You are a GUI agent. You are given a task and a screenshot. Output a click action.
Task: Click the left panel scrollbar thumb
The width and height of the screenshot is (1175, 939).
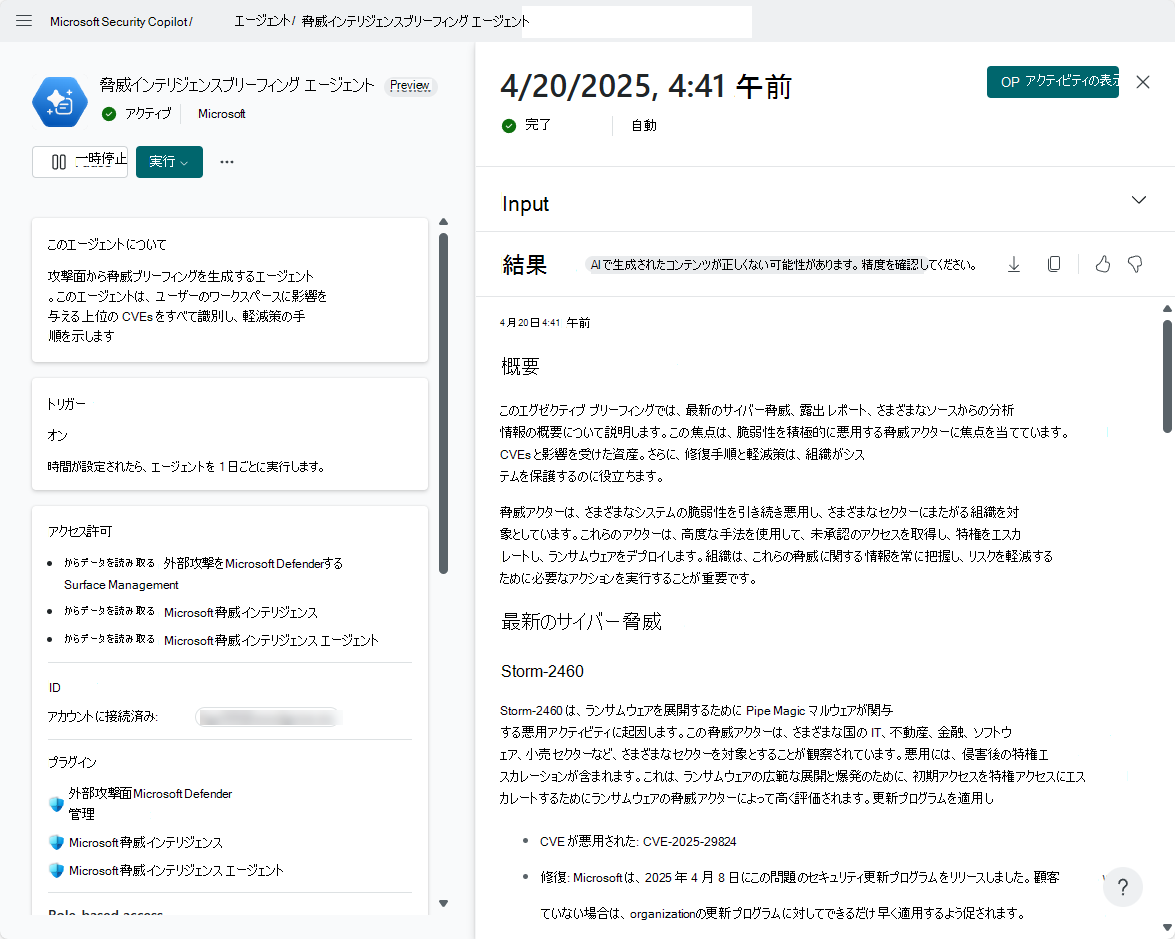click(x=444, y=404)
